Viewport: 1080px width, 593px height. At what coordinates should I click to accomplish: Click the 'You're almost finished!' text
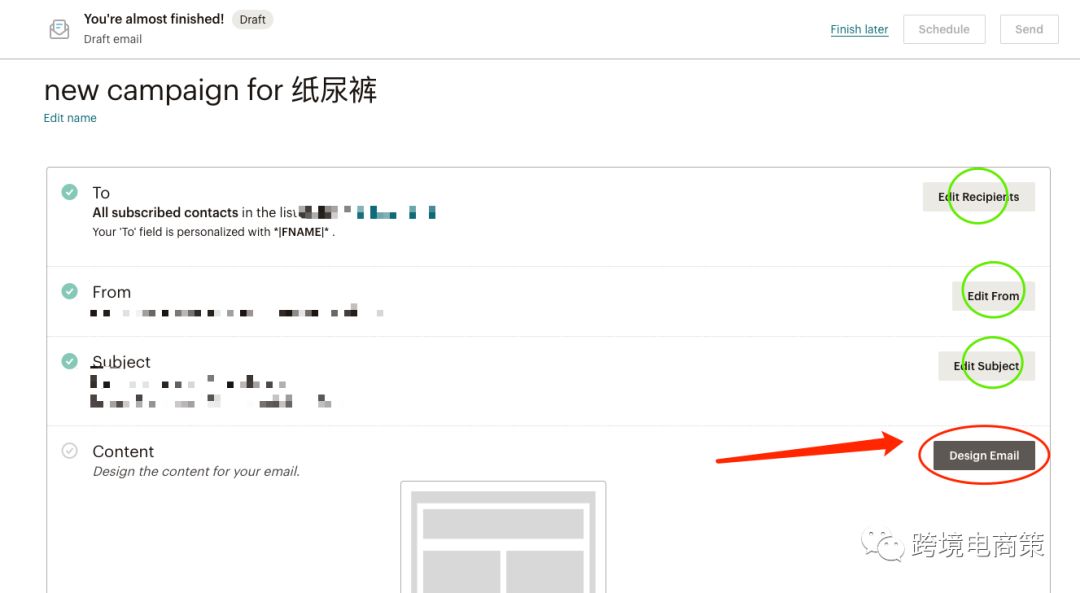(x=154, y=19)
